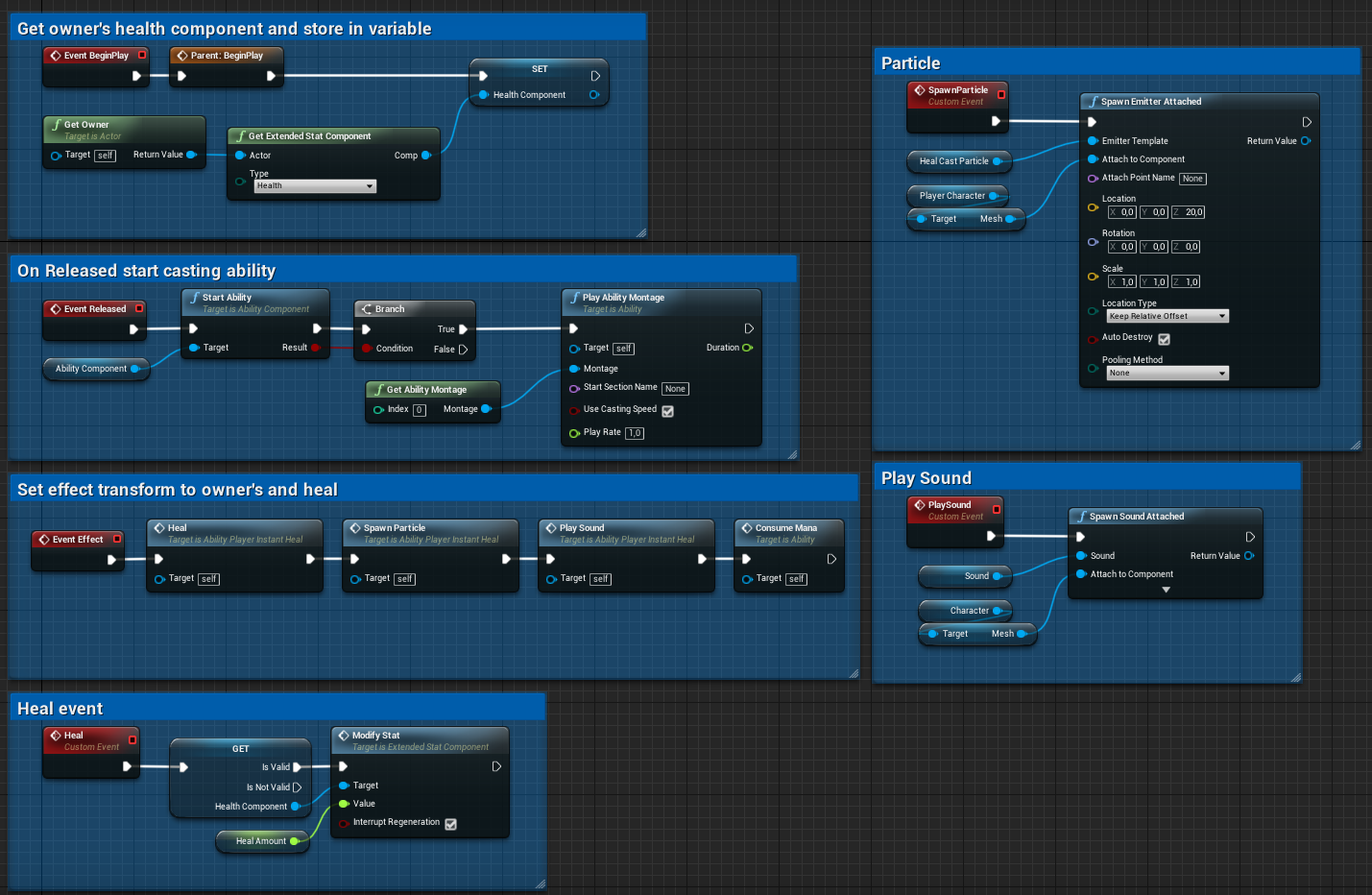Click the Heal Cast Particle variable node
The height and width of the screenshot is (895, 1372).
954,161
